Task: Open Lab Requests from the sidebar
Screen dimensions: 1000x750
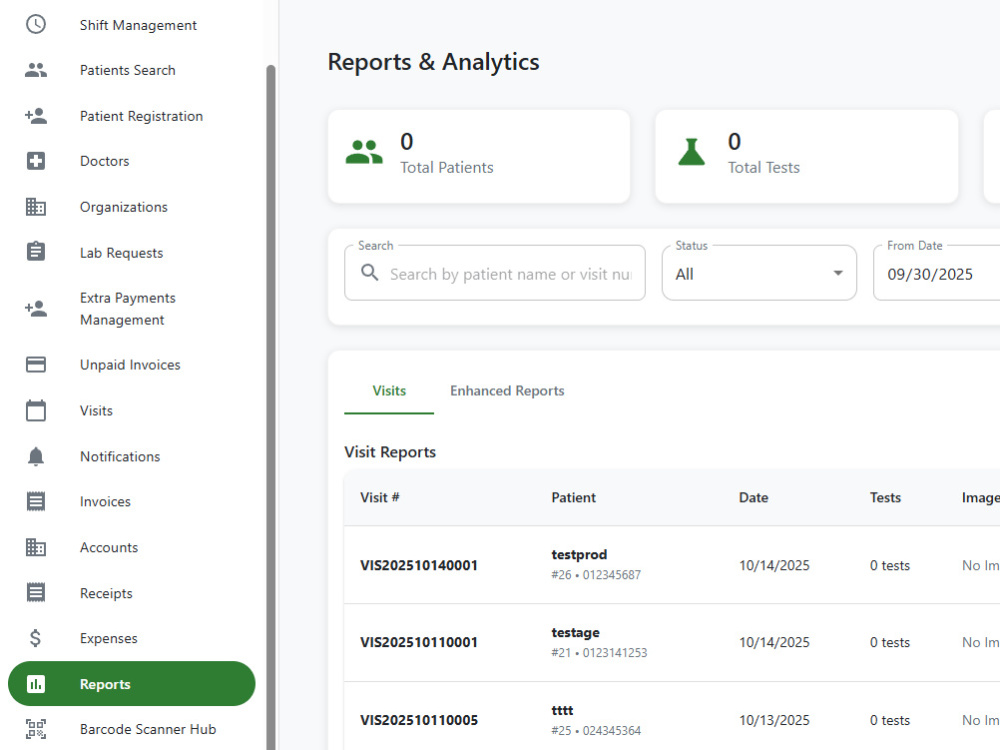Action: click(122, 253)
